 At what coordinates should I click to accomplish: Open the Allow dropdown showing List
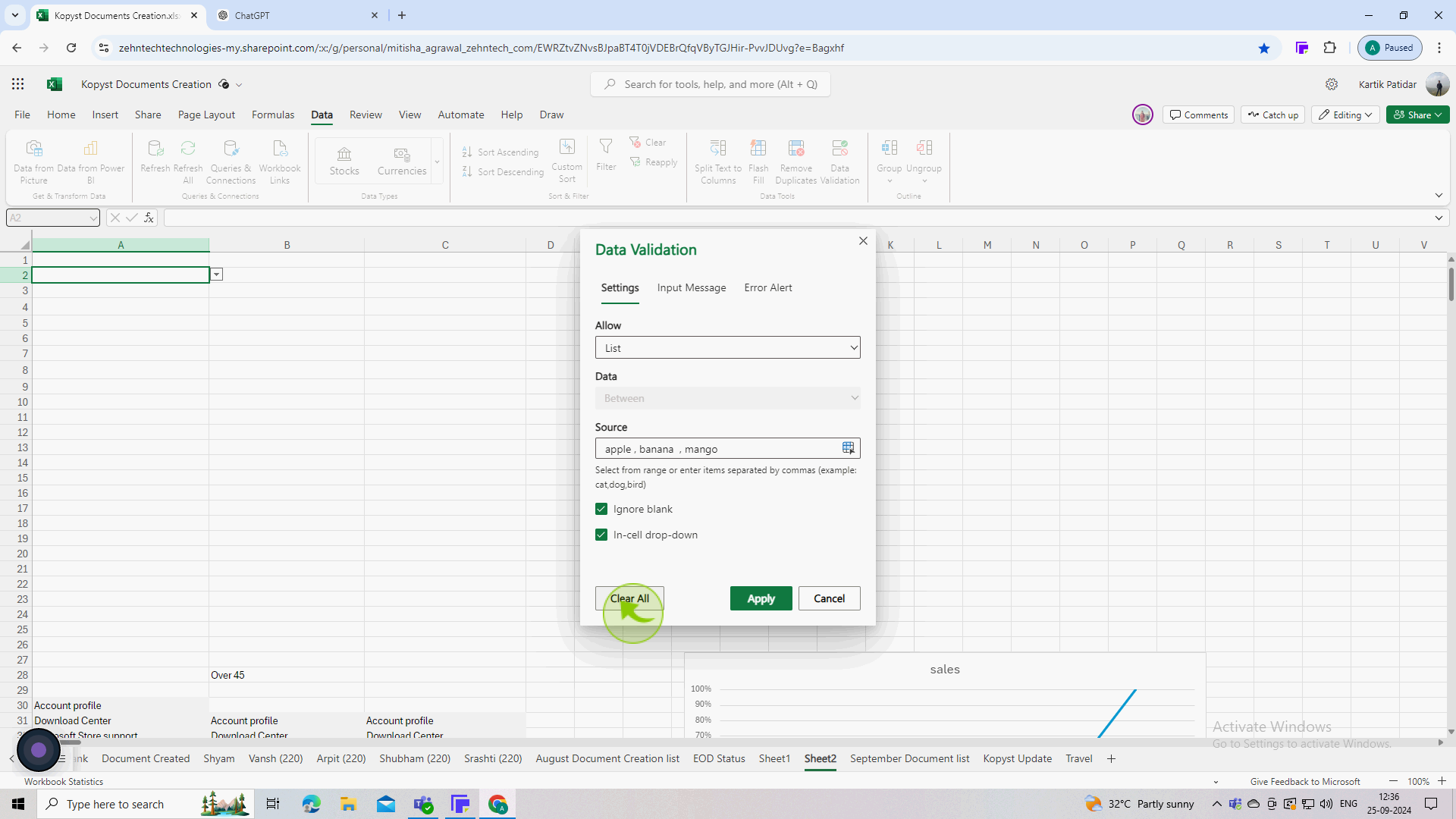click(727, 348)
